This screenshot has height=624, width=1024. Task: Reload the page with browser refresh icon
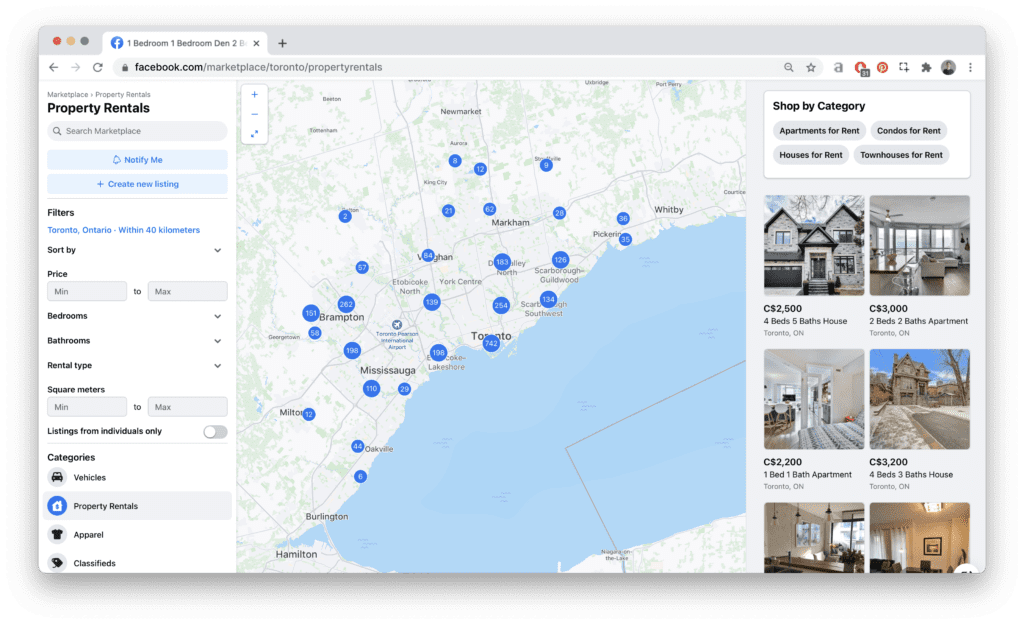coord(98,67)
